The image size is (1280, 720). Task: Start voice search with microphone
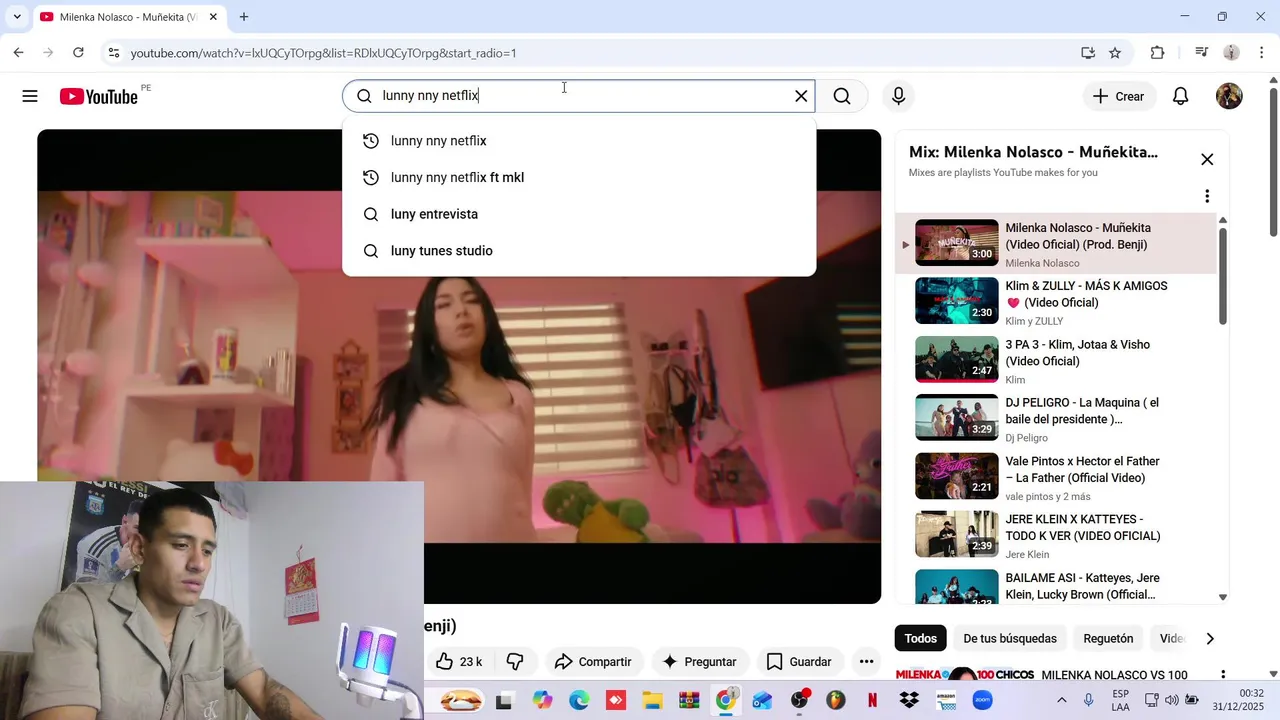898,96
